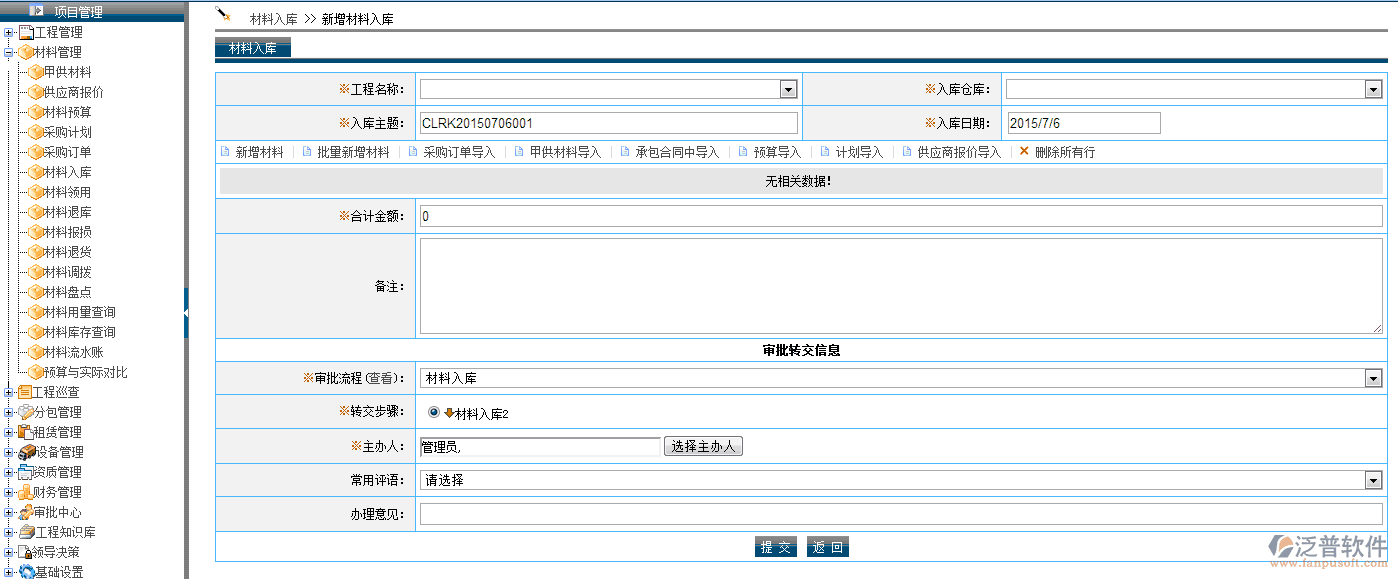
Task: Click the 选择主办人 button
Action: tap(703, 446)
